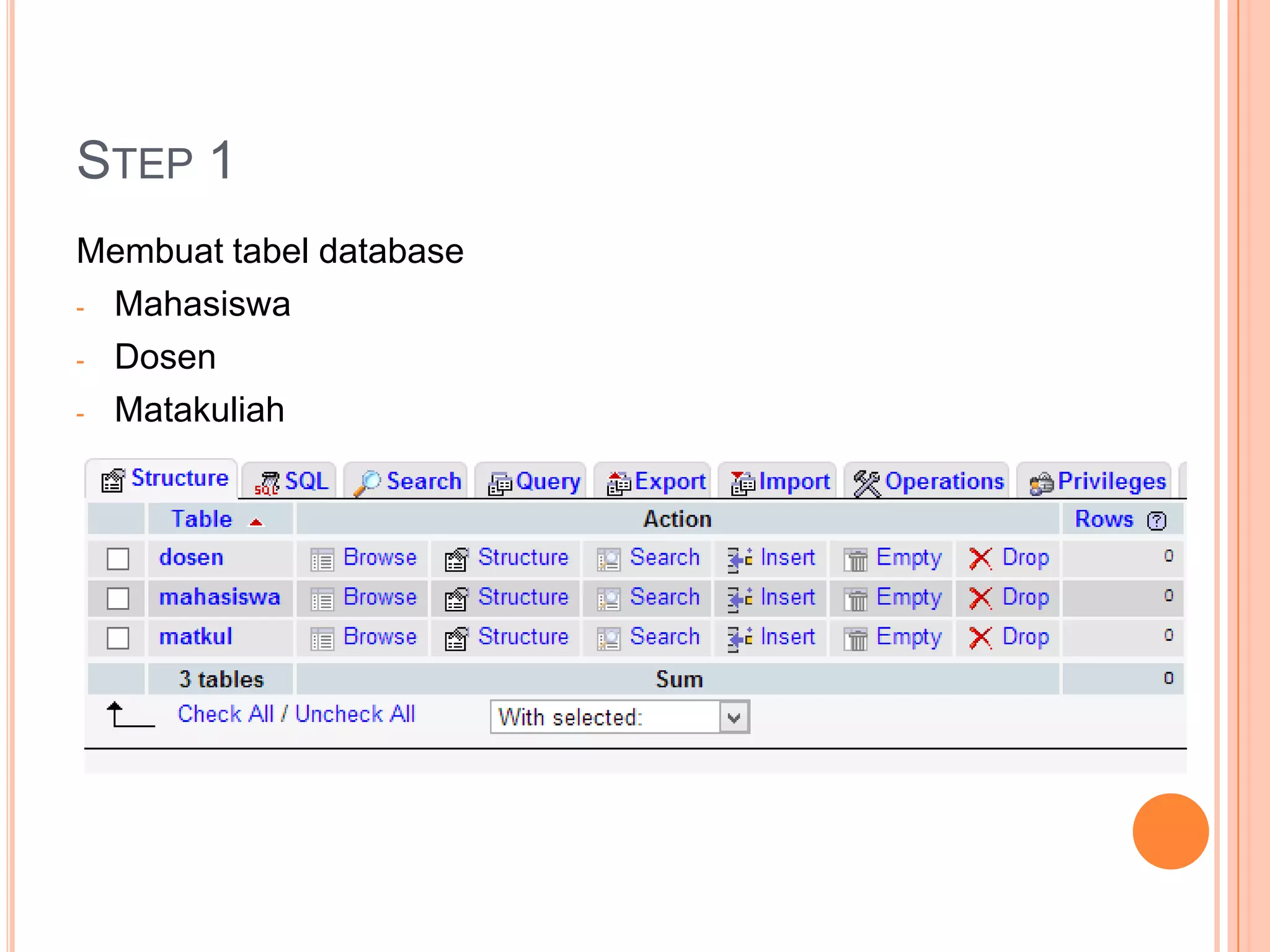
Task: Click the Insert text link for dosen
Action: [x=788, y=557]
